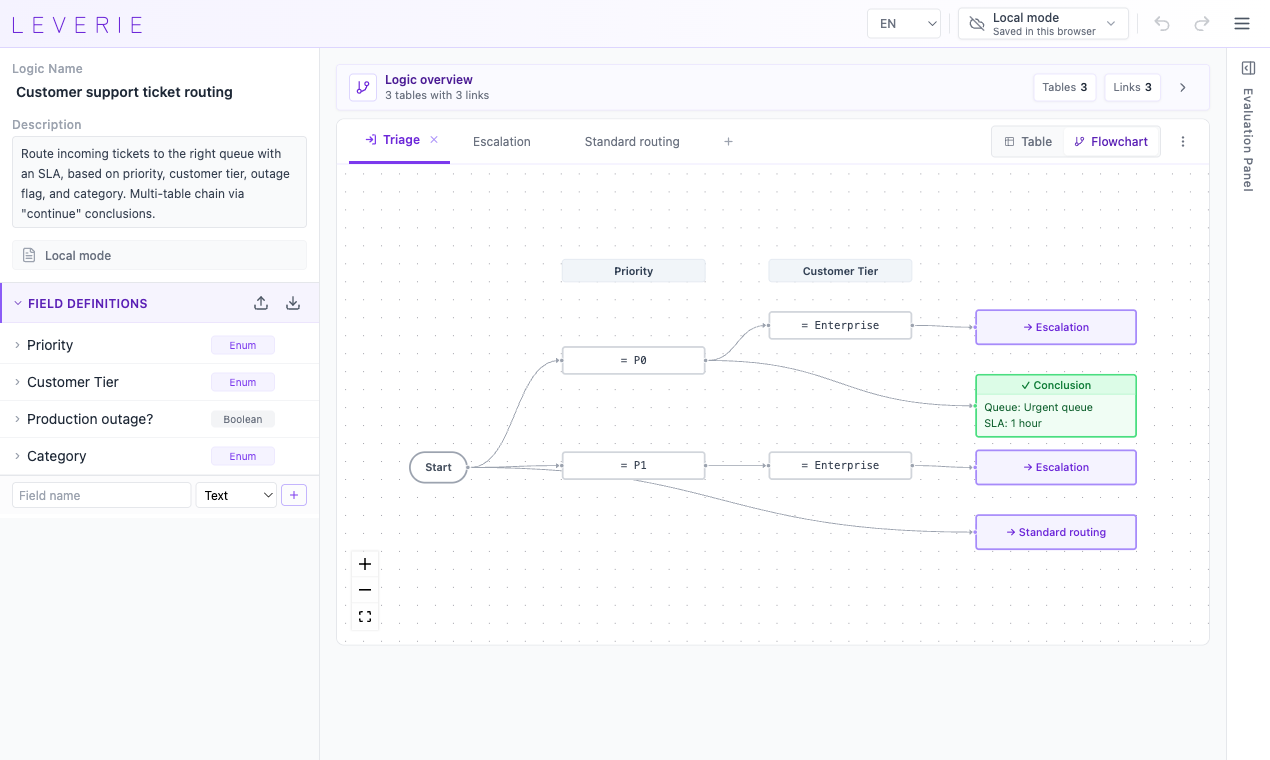Zoom out on the flowchart canvas

pyautogui.click(x=365, y=590)
